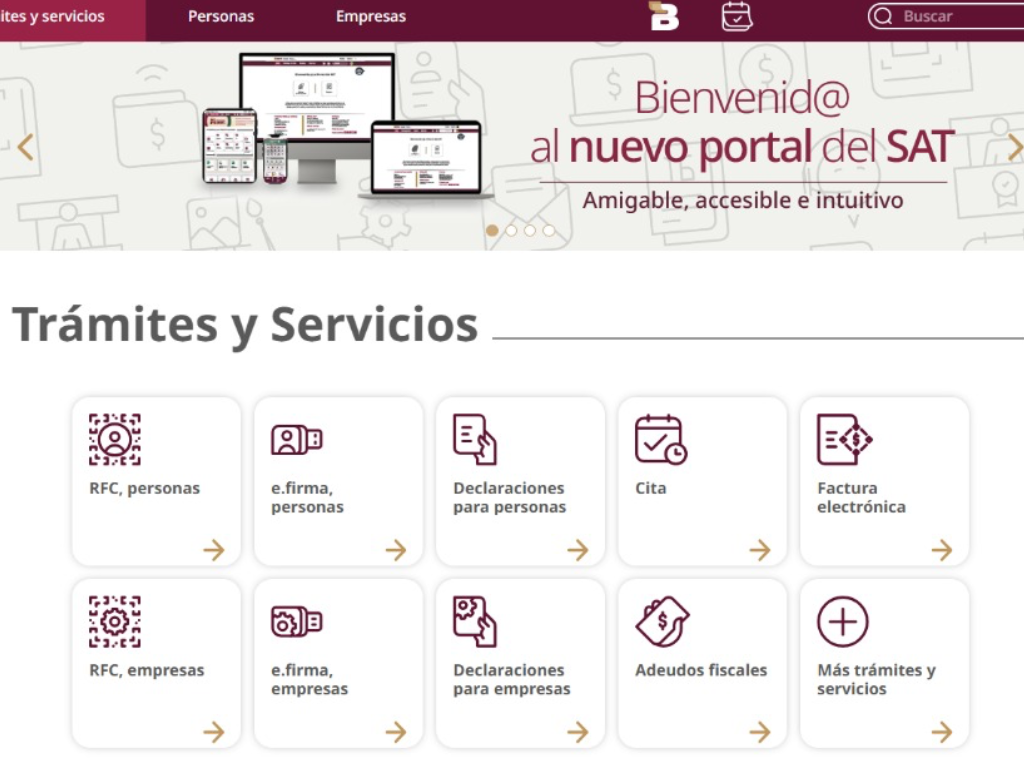Click the arrow on e.firma, empresas card
1024x768 pixels.
[x=396, y=732]
